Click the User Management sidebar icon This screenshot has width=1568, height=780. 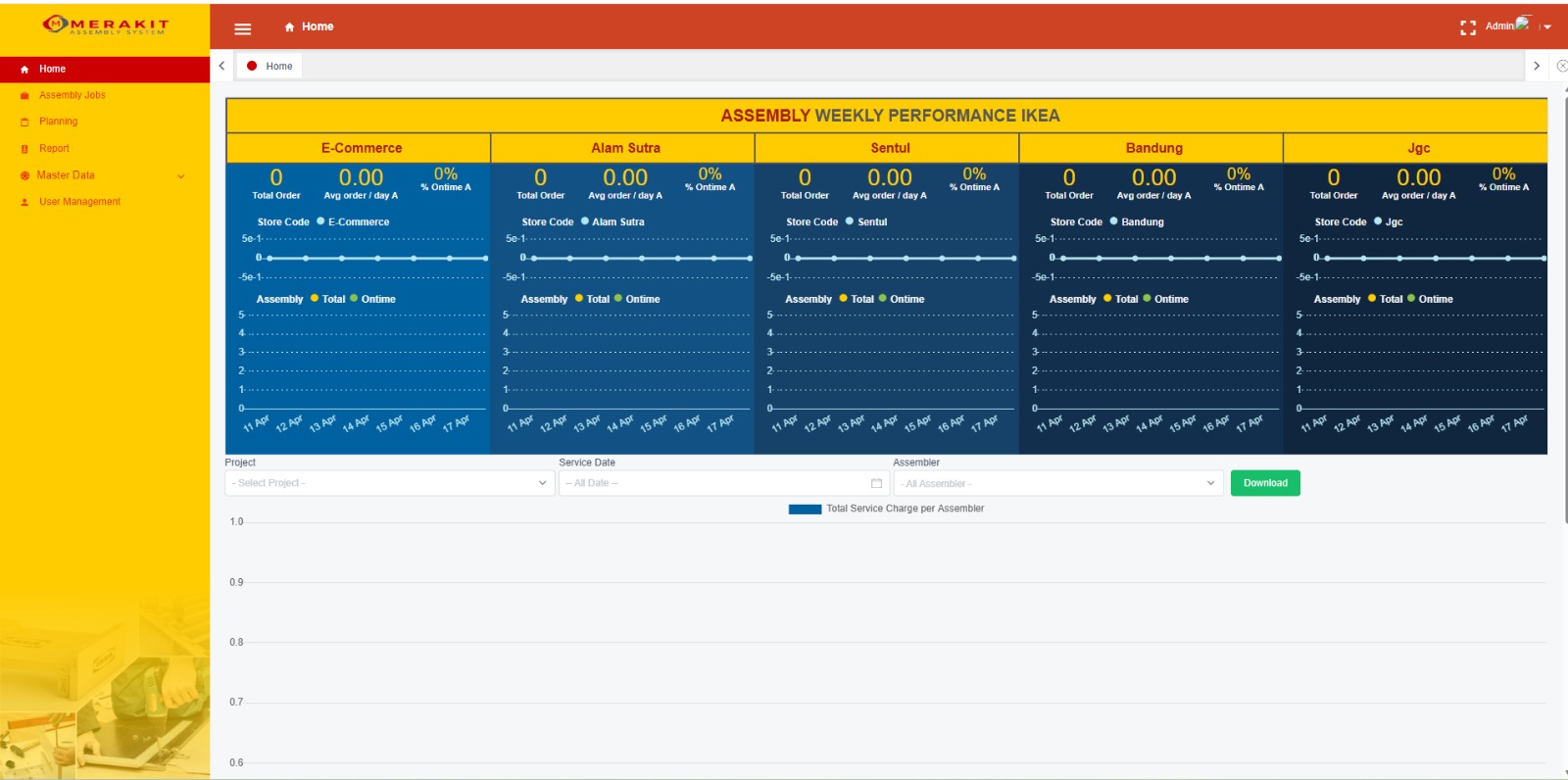[24, 202]
